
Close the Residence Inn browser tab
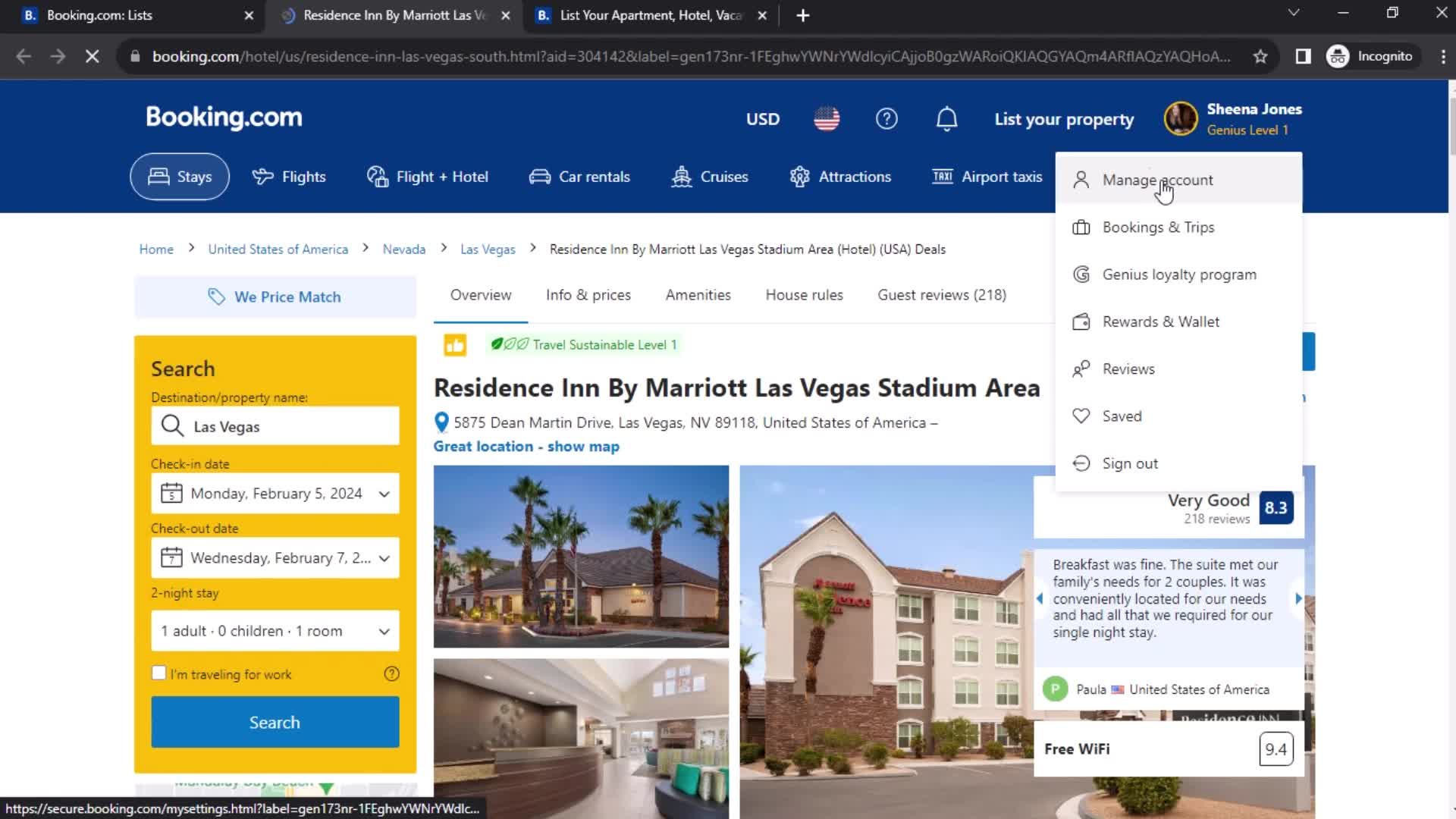click(x=506, y=15)
